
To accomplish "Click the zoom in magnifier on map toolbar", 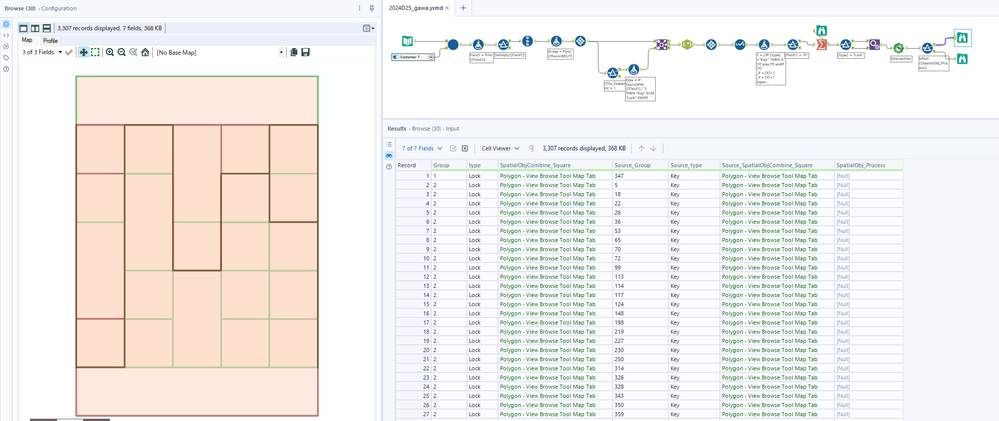I will click(x=109, y=52).
